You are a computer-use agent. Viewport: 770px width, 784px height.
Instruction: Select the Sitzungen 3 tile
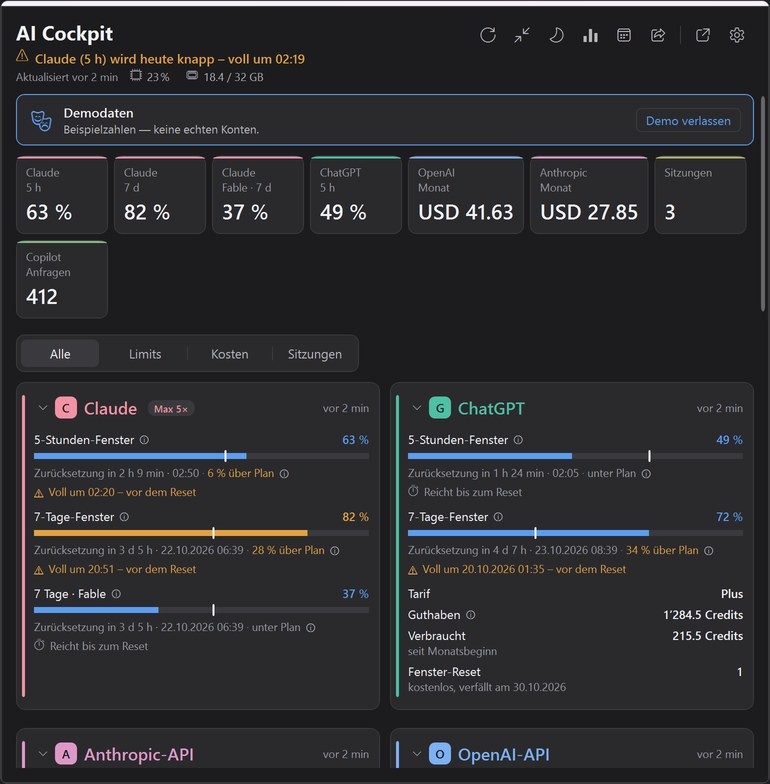coord(700,195)
